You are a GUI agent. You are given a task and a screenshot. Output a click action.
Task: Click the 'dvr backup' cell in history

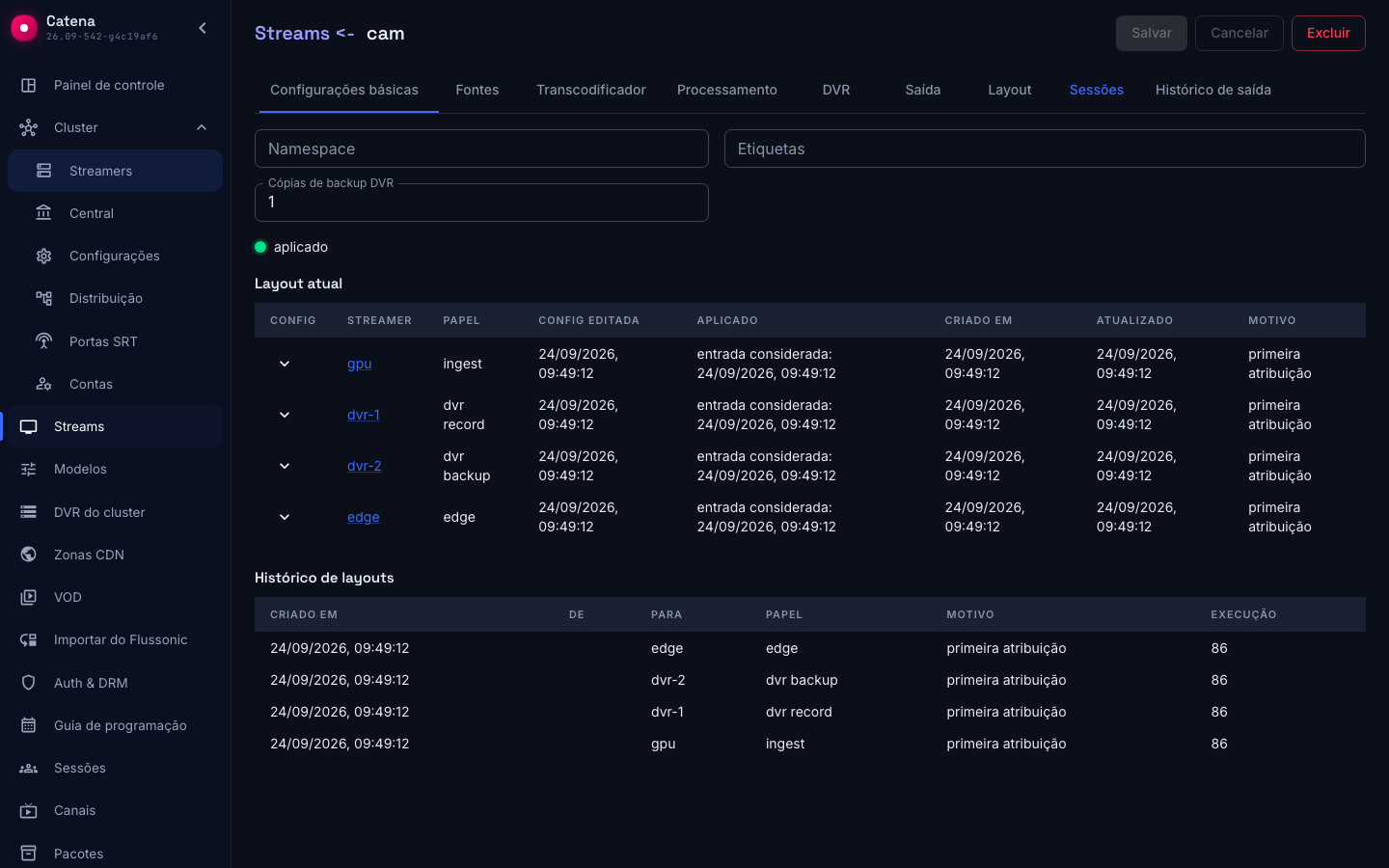click(802, 680)
